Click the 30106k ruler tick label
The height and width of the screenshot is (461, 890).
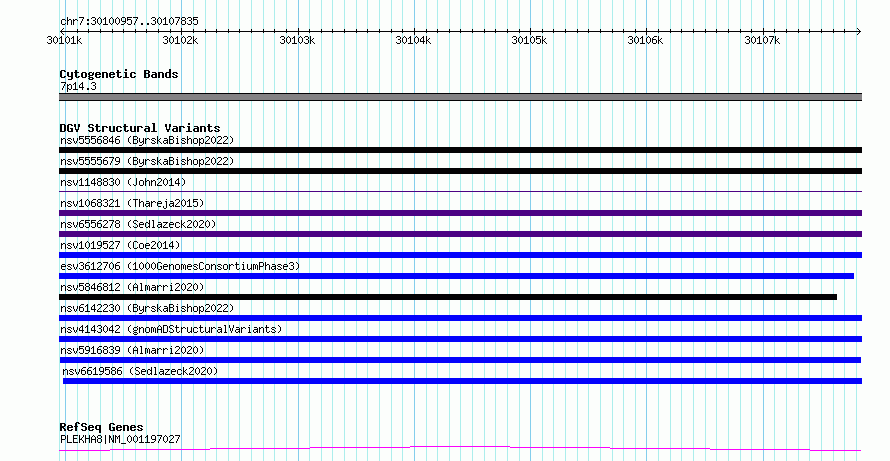coord(645,40)
